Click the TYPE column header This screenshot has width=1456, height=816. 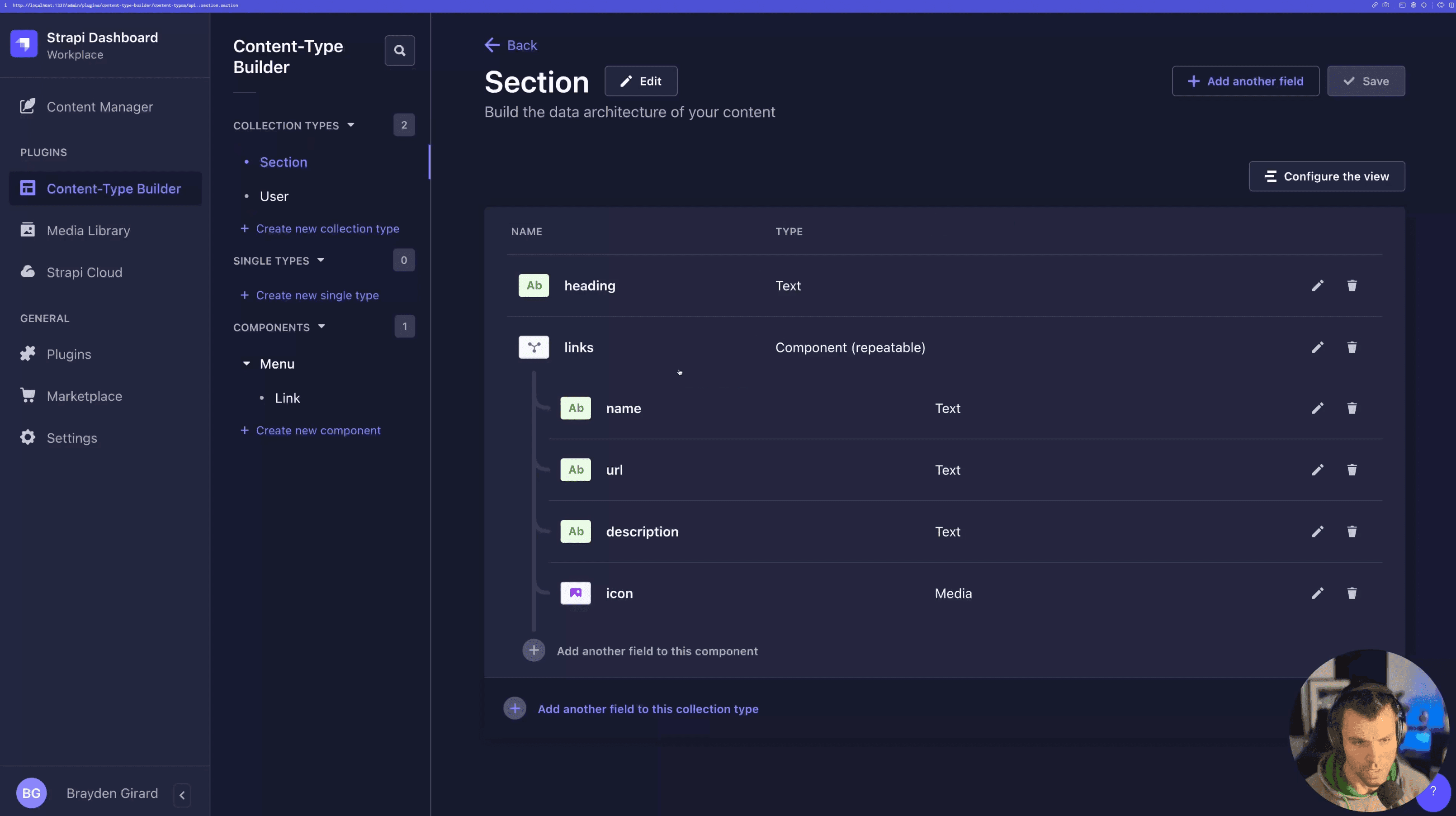pos(789,231)
